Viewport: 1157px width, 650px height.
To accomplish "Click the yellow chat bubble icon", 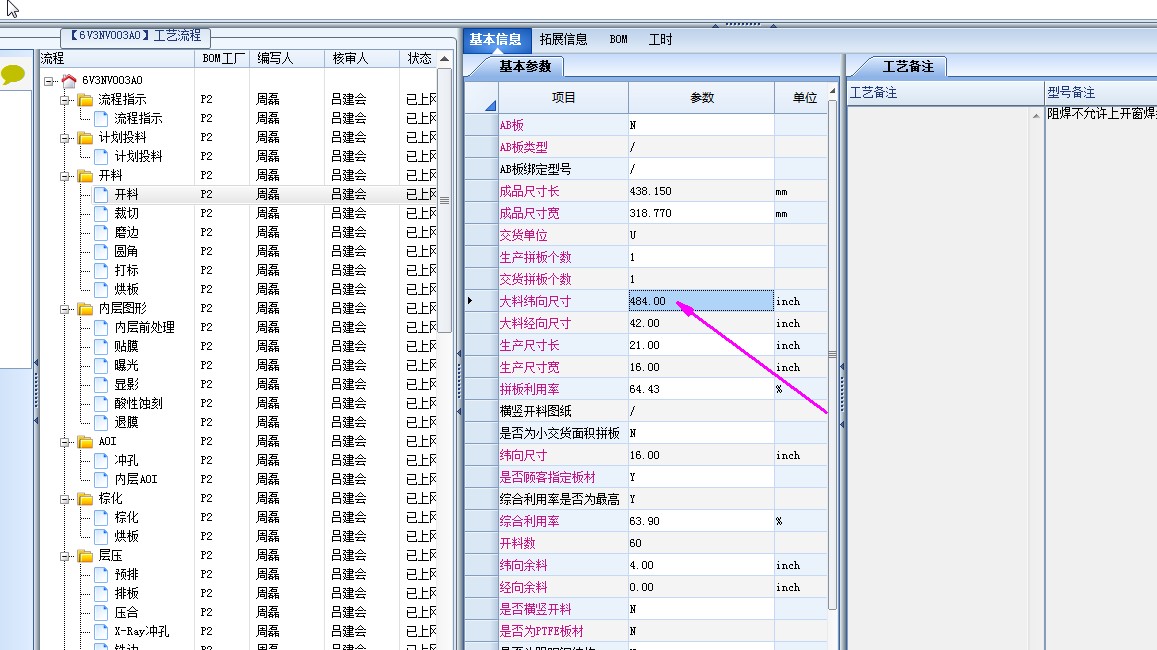I will 13,75.
